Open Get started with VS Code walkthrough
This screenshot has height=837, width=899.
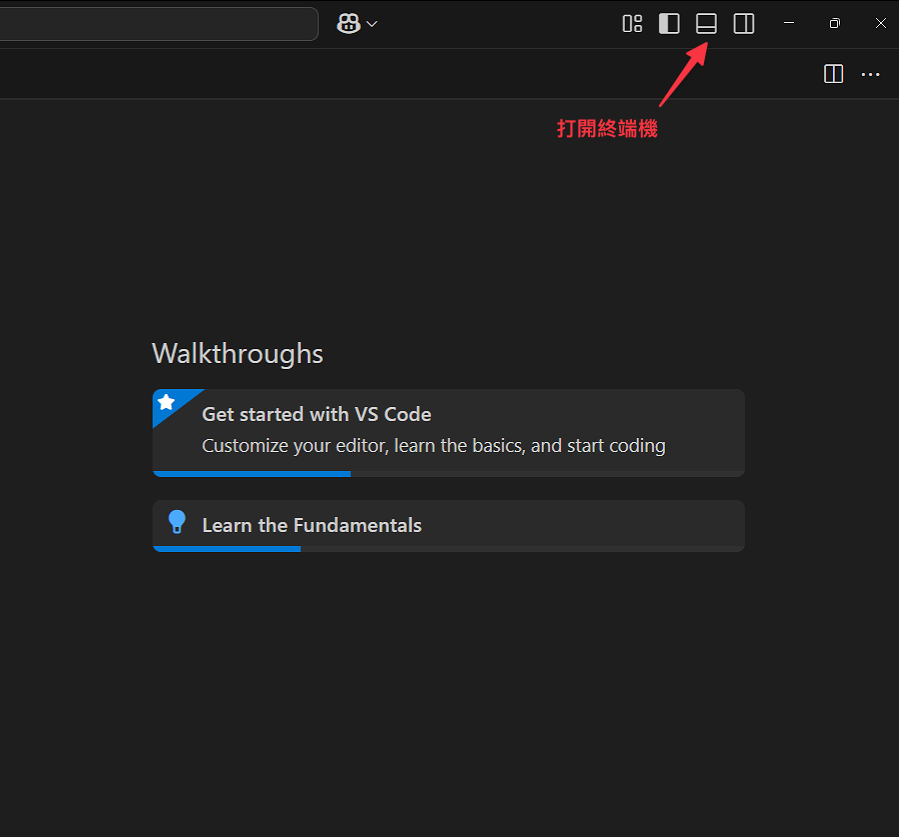pyautogui.click(x=448, y=433)
